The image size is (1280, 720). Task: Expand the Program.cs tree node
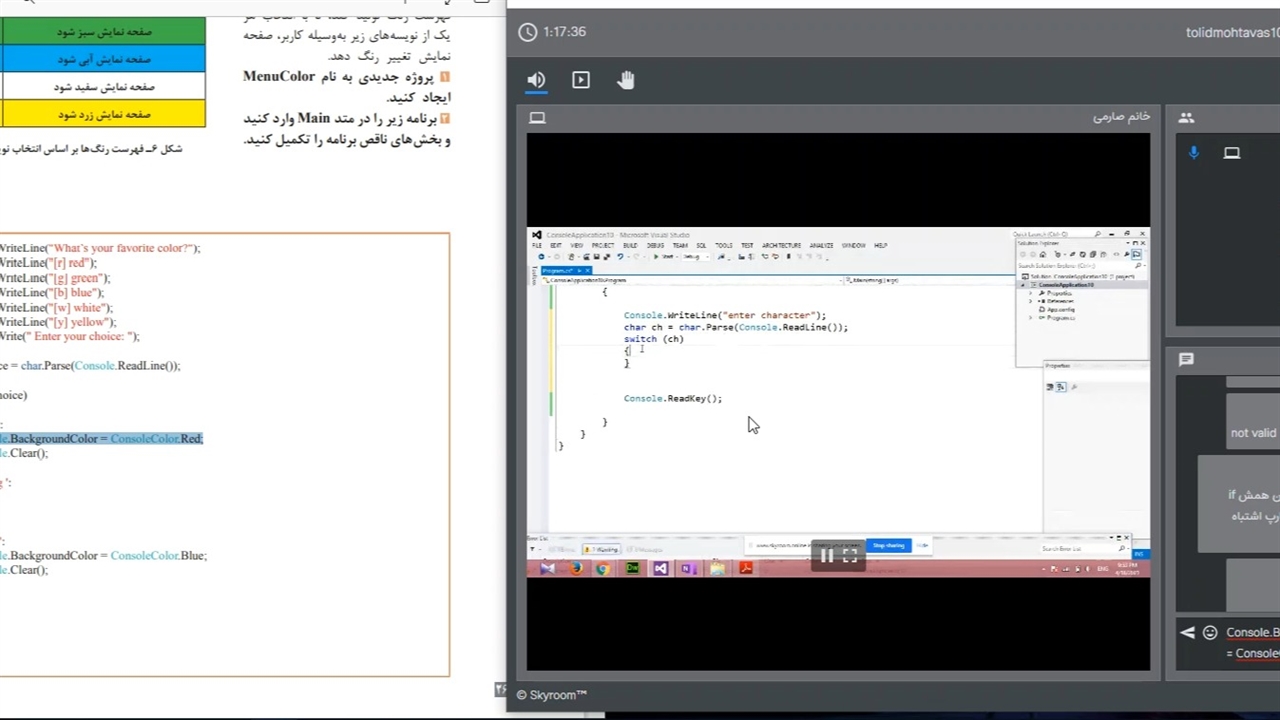pyautogui.click(x=1030, y=317)
